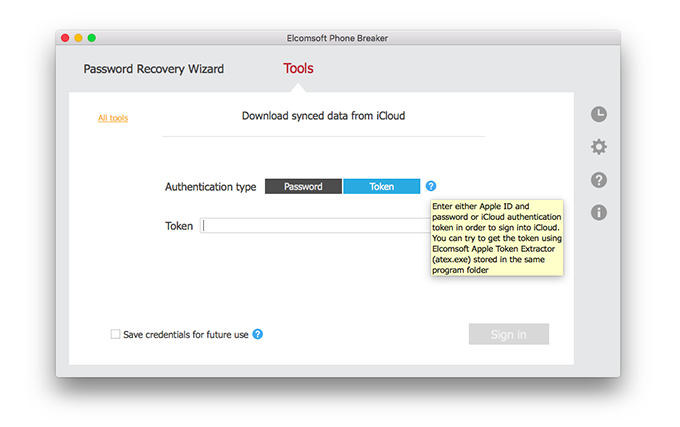Screen dimensions: 680x427
Task: Focus the Token input field
Action: click(316, 225)
